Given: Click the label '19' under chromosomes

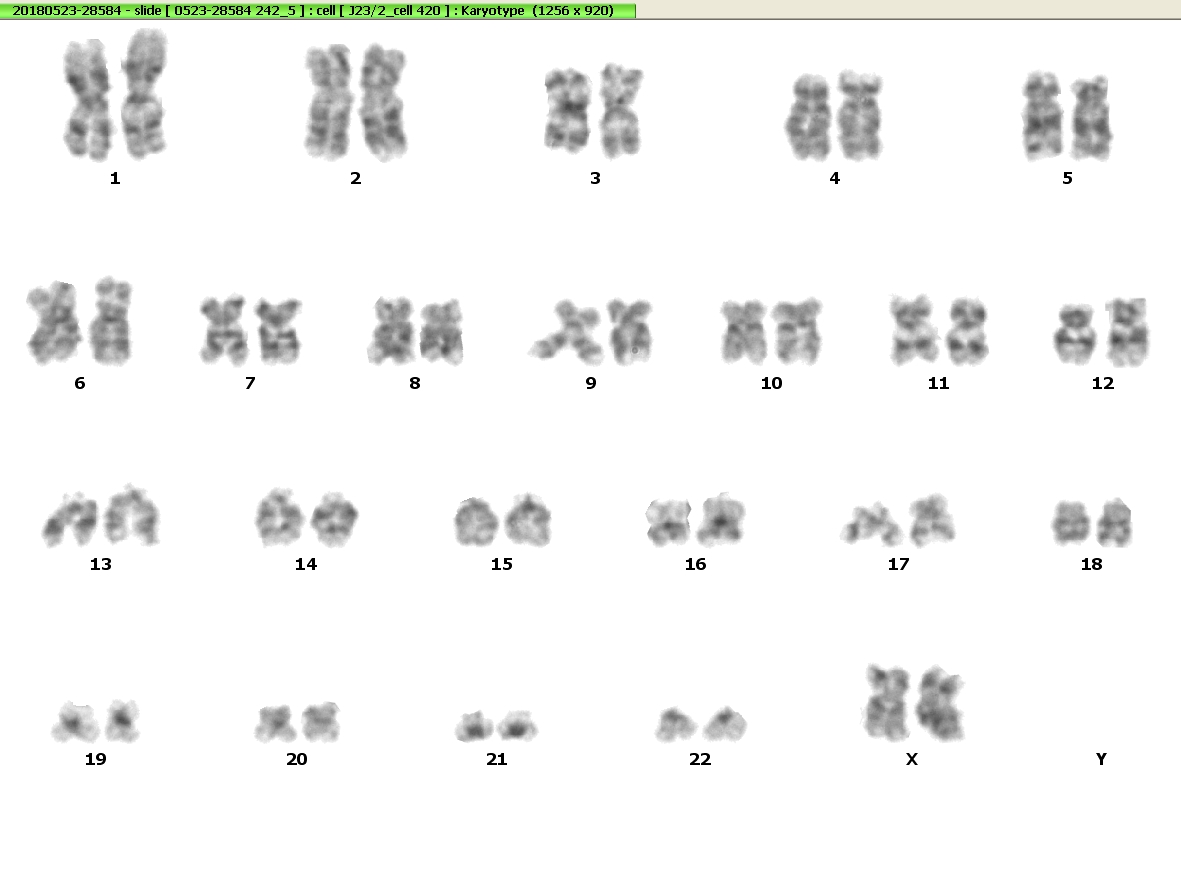Looking at the screenshot, I should [x=96, y=759].
